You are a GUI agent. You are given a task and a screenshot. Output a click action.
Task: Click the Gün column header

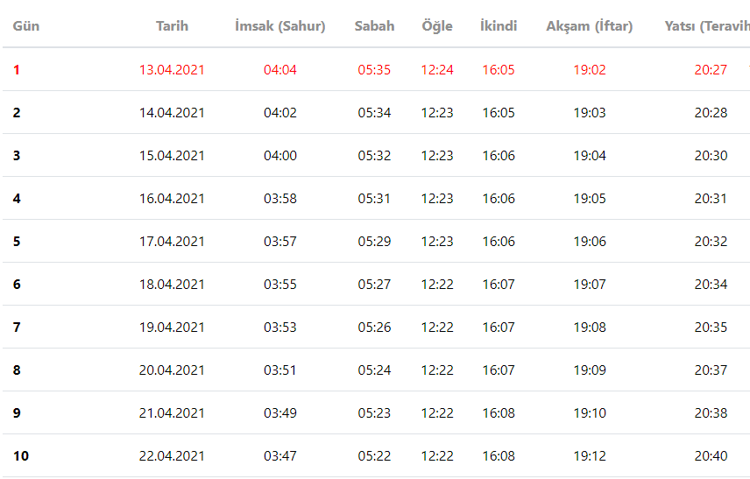point(26,26)
